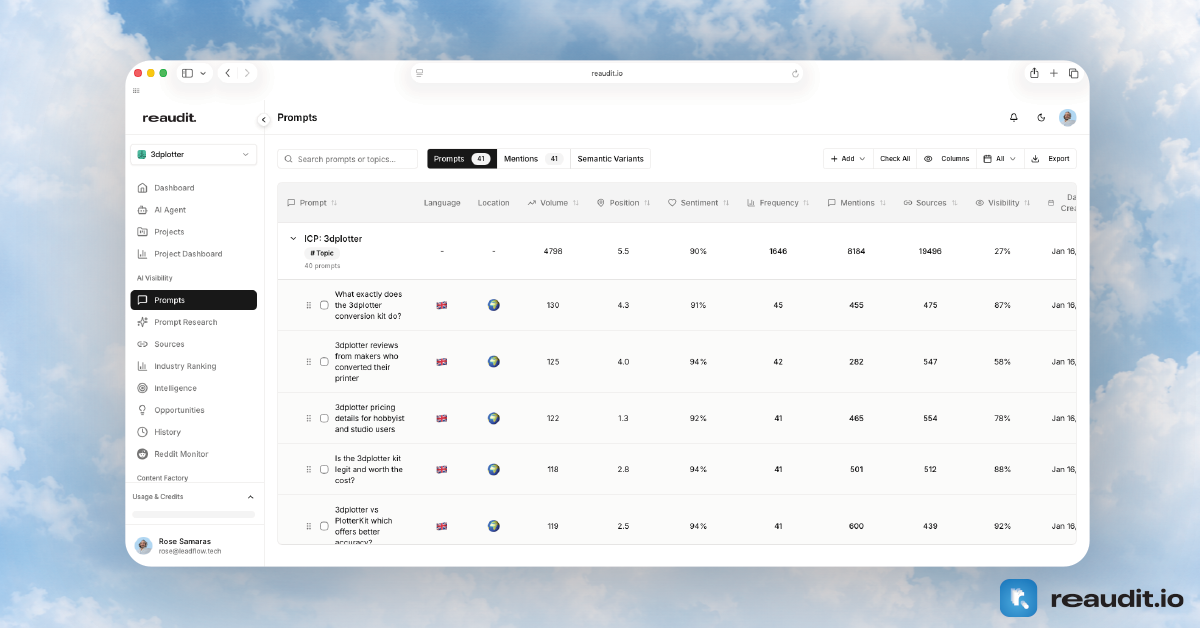Open the notifications bell

1014,117
